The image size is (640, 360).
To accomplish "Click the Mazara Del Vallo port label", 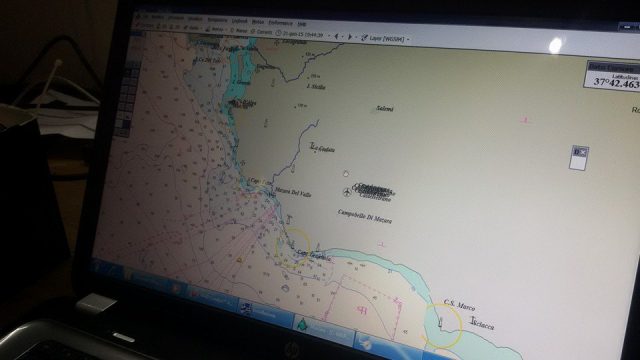I will (293, 192).
